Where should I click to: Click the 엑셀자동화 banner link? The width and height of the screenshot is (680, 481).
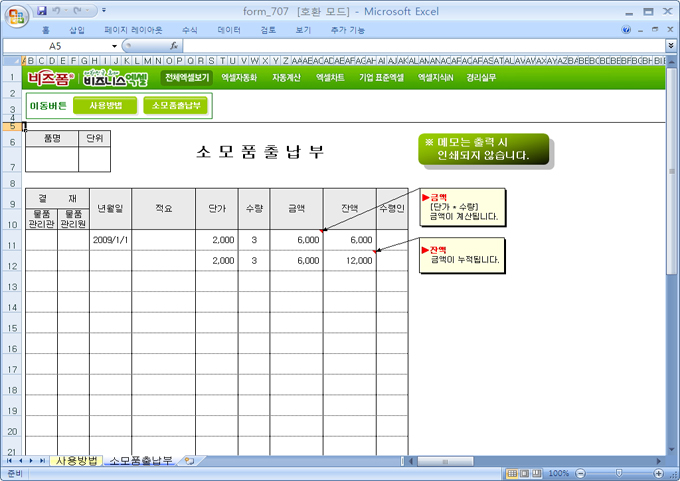pyautogui.click(x=239, y=78)
